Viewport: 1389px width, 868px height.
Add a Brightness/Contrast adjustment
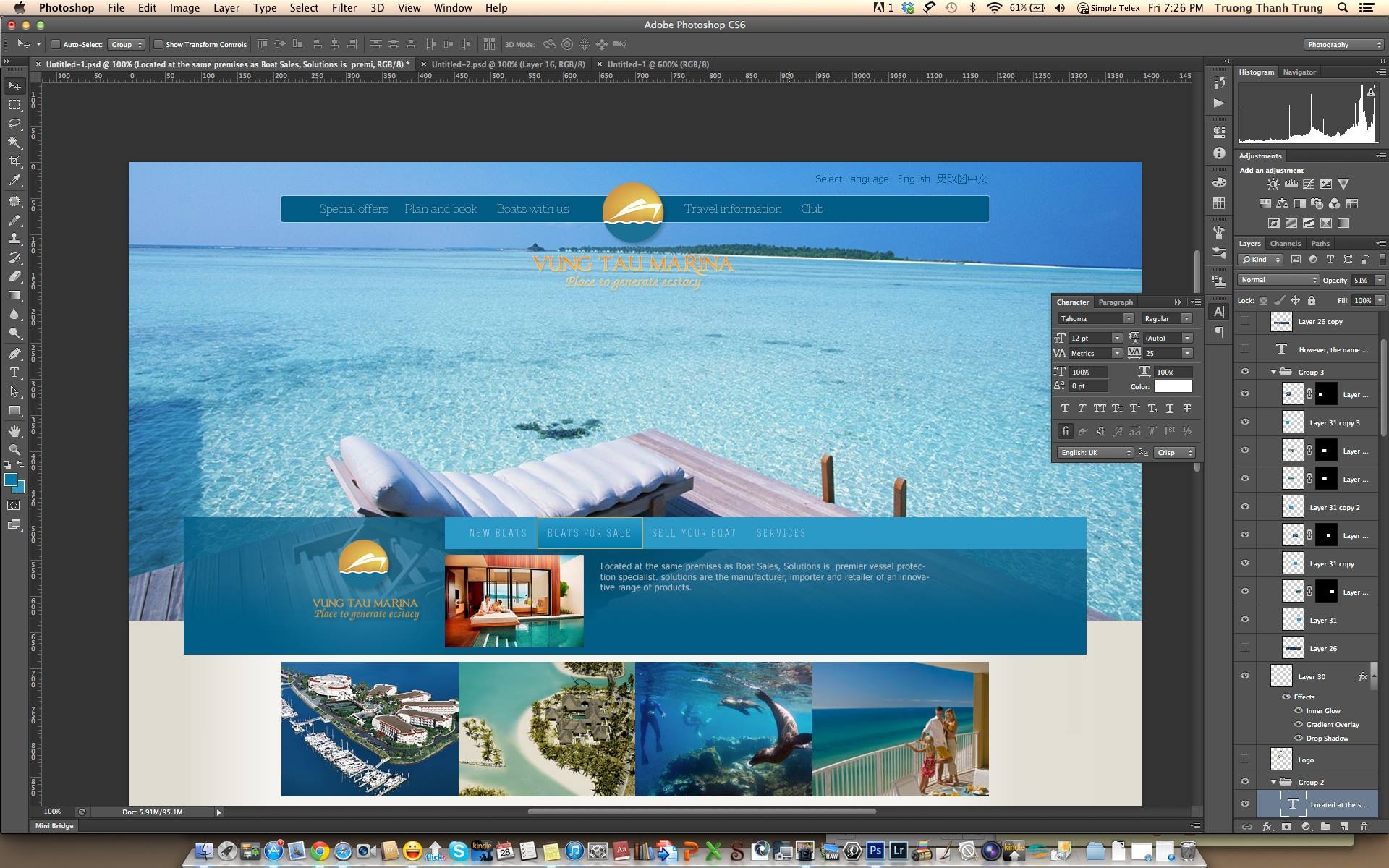coord(1273,184)
